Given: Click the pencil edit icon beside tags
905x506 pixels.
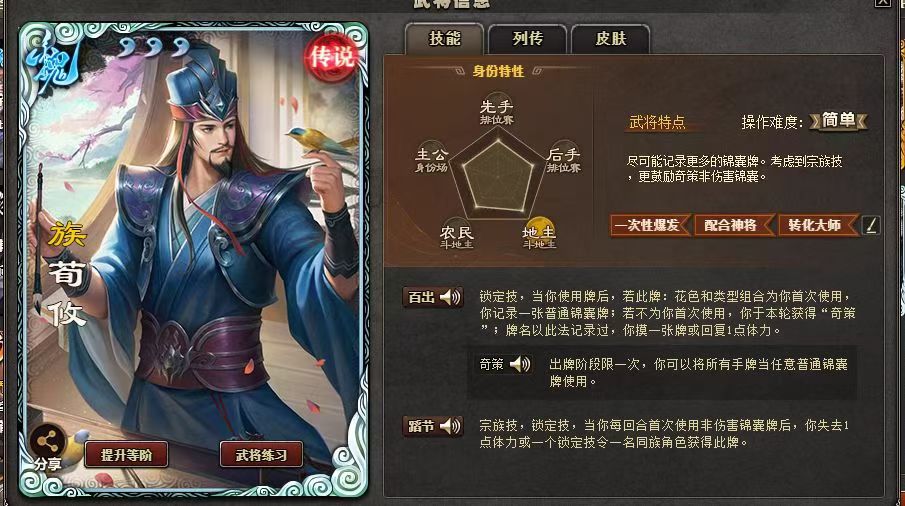Looking at the screenshot, I should point(871,225).
